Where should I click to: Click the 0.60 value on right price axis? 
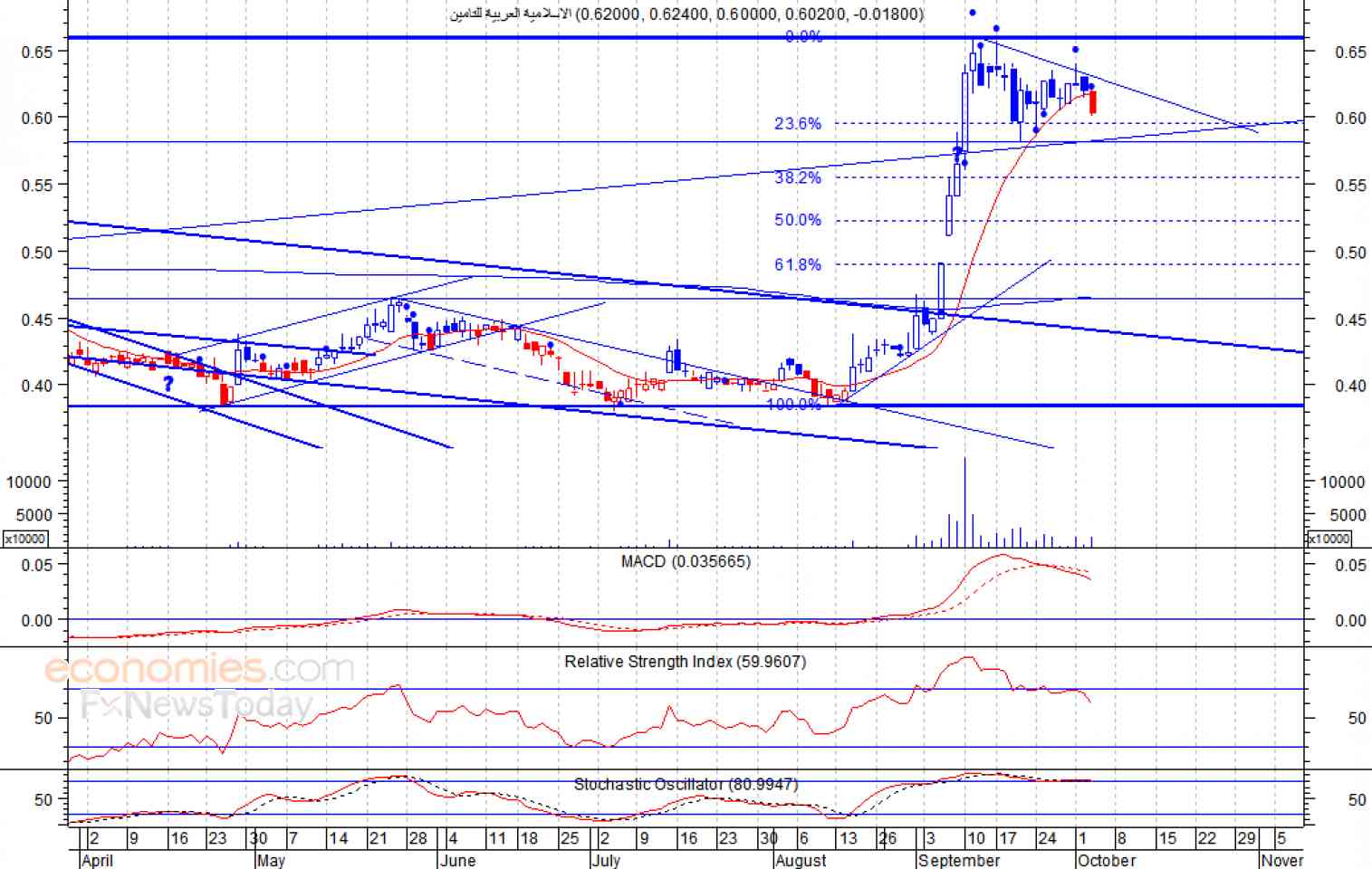click(x=1350, y=118)
